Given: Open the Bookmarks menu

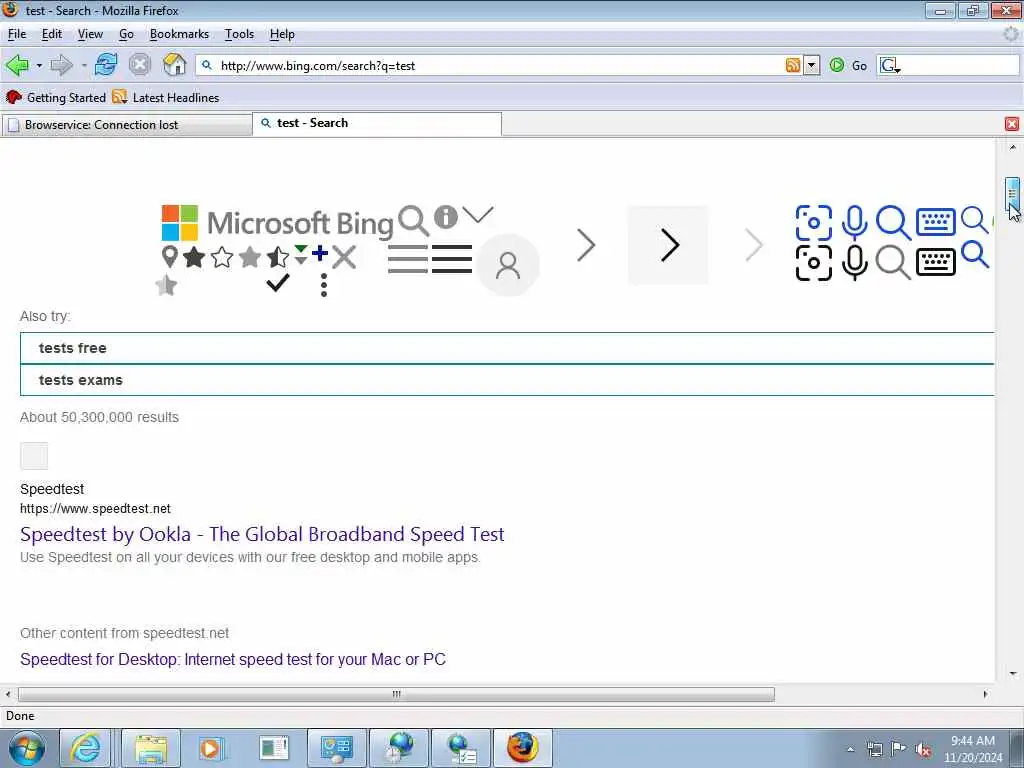Looking at the screenshot, I should click(179, 34).
